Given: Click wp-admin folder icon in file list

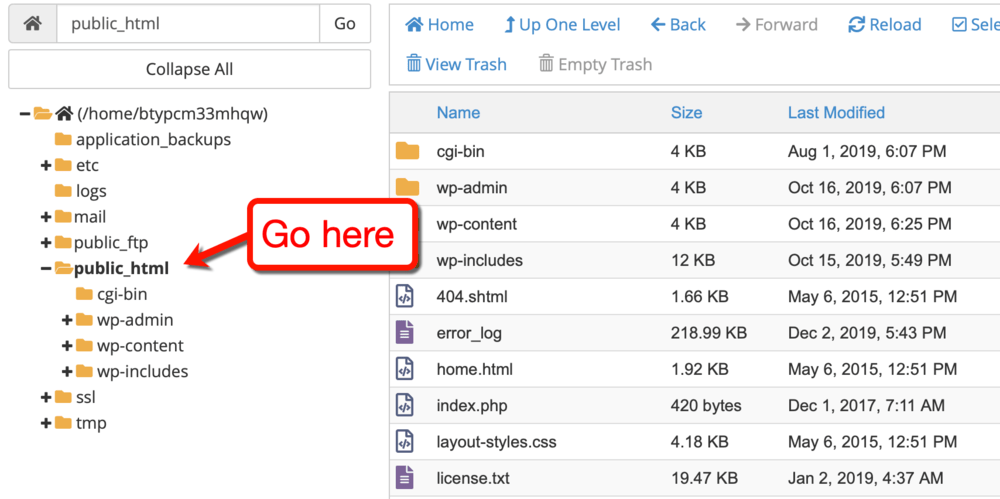Looking at the screenshot, I should pyautogui.click(x=408, y=188).
